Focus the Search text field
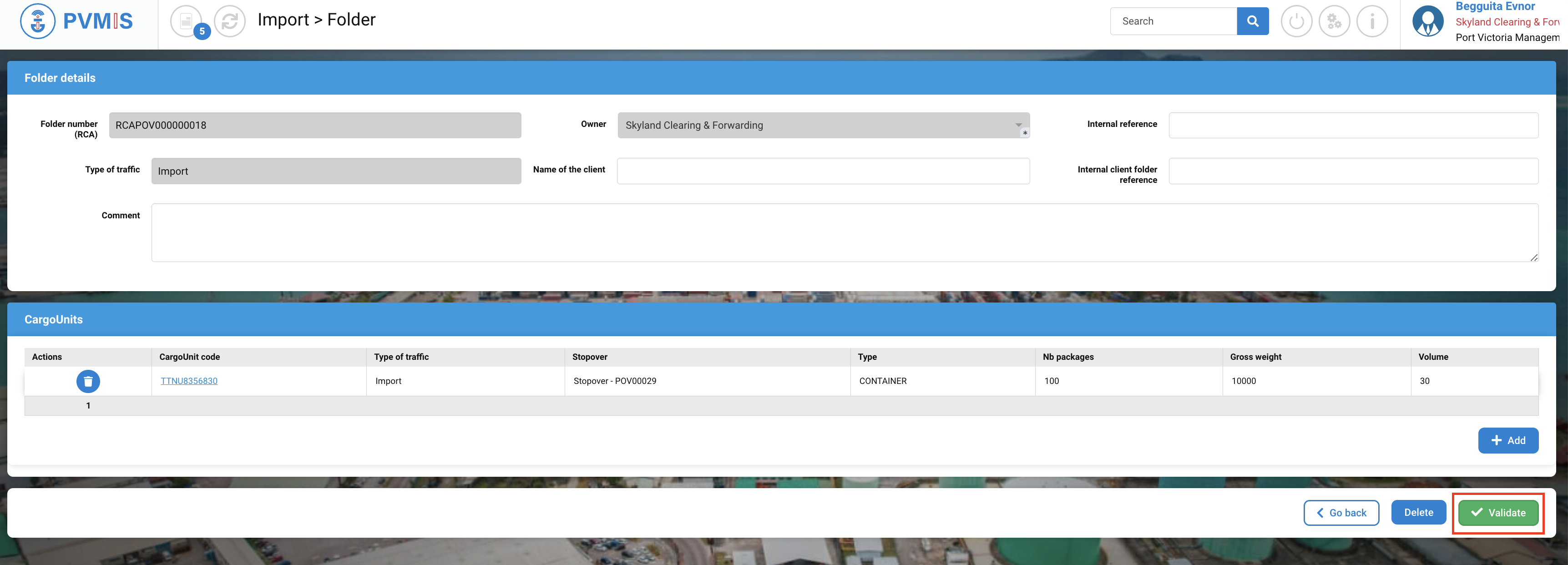This screenshot has width=1568, height=565. pos(1173,21)
